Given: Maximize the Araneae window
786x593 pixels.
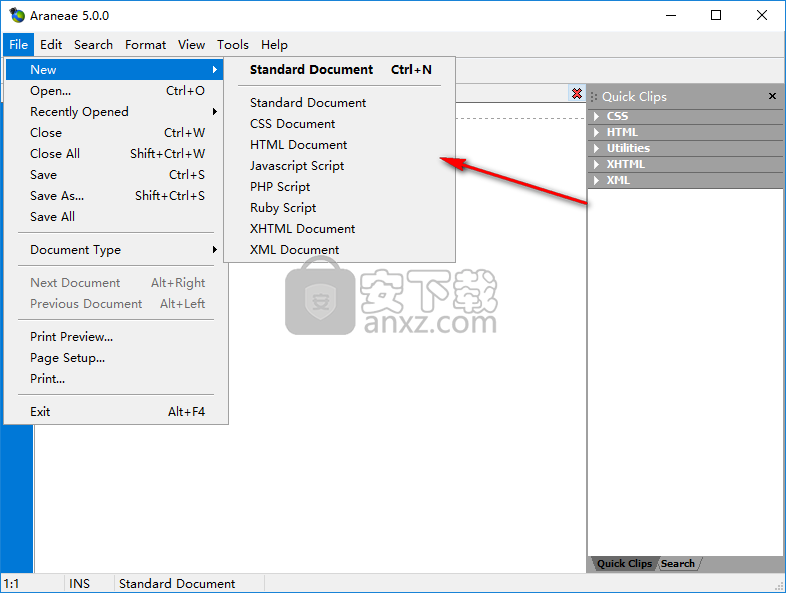Looking at the screenshot, I should [x=716, y=16].
